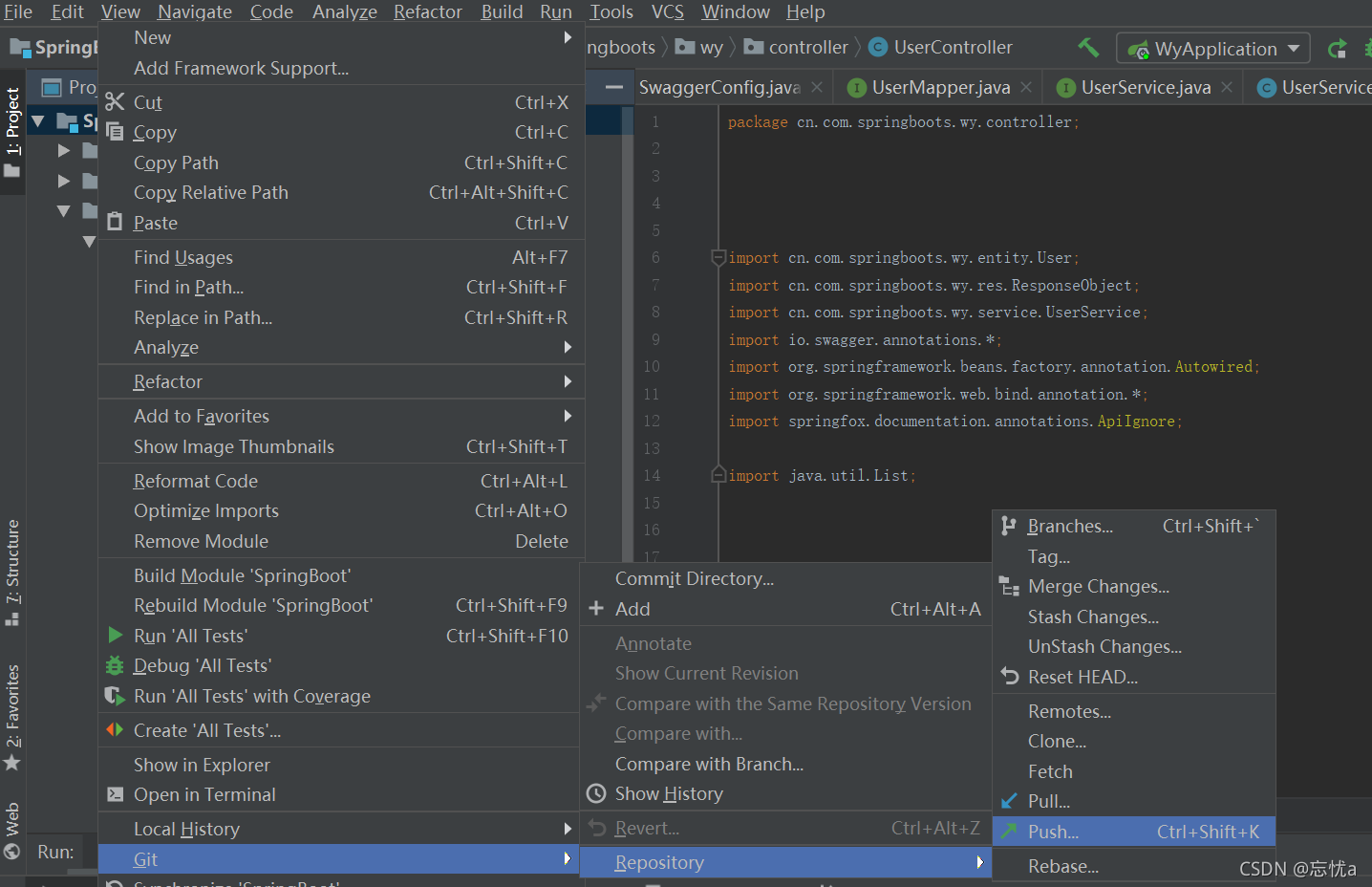Select Compare with Branch option
This screenshot has width=1372, height=887.
click(x=786, y=764)
